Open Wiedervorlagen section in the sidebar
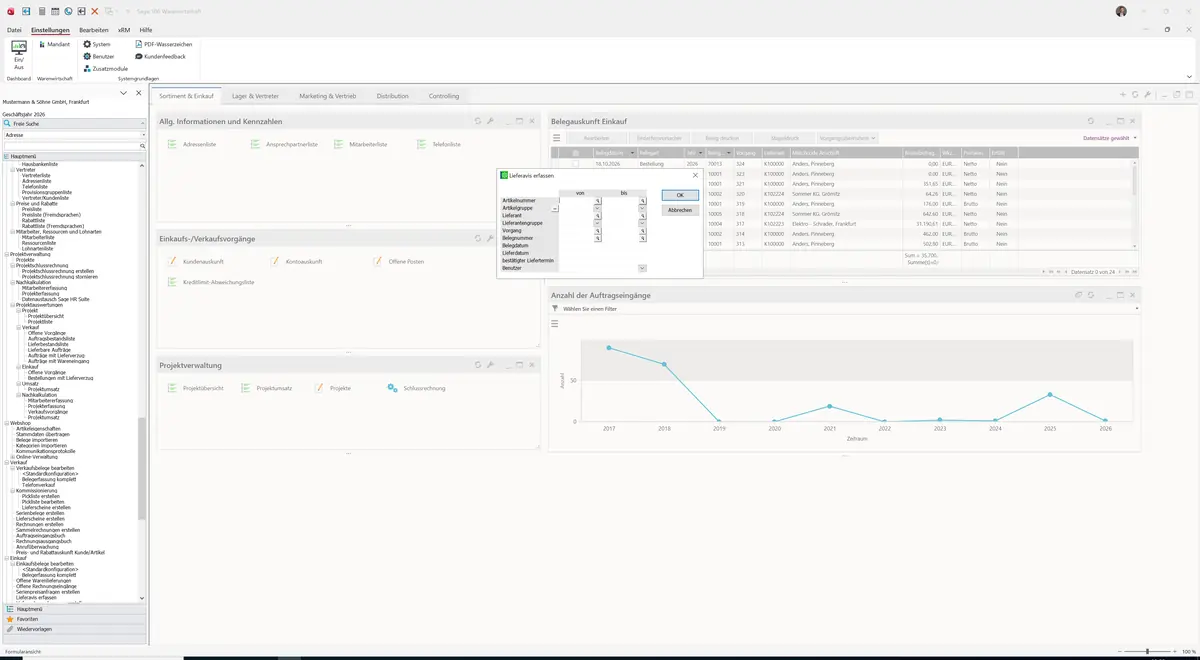 73,629
